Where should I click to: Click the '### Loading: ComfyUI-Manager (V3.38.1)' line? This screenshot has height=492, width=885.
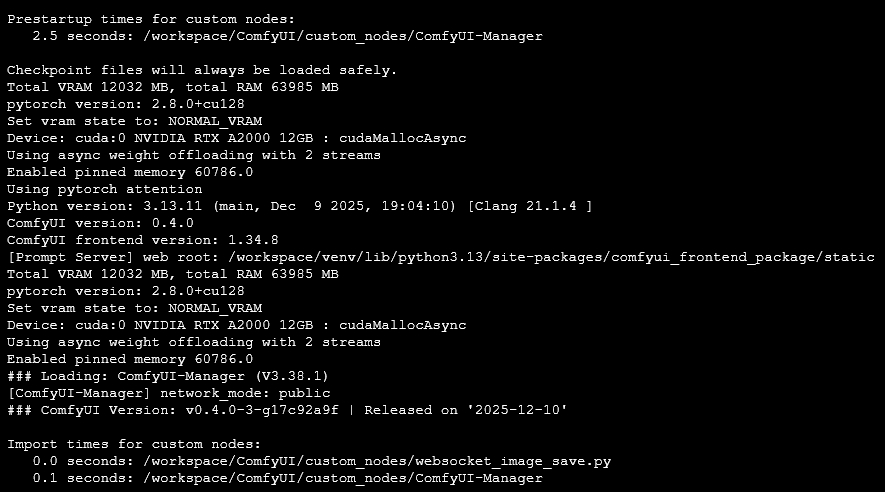tap(163, 376)
